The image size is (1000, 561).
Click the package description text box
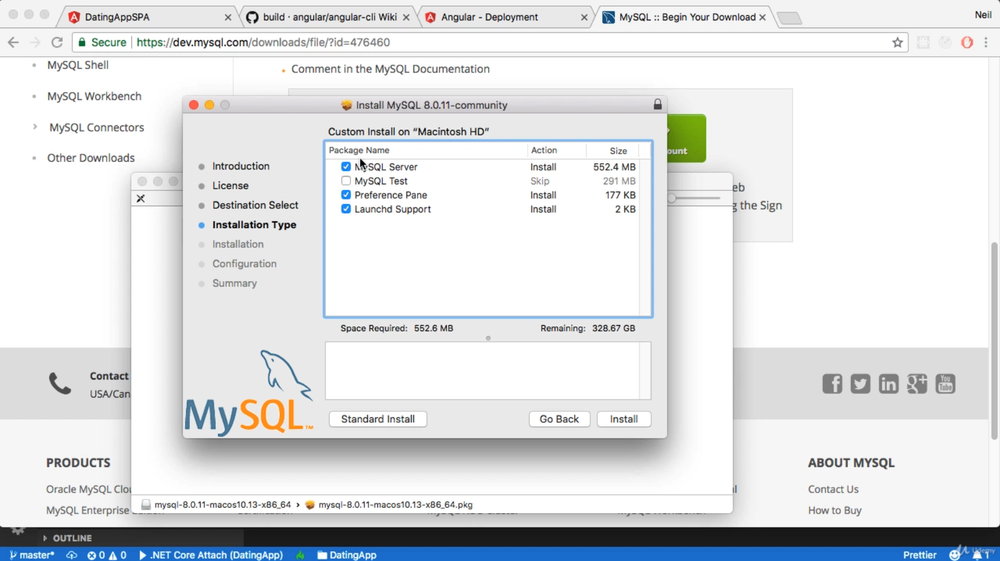coord(488,370)
